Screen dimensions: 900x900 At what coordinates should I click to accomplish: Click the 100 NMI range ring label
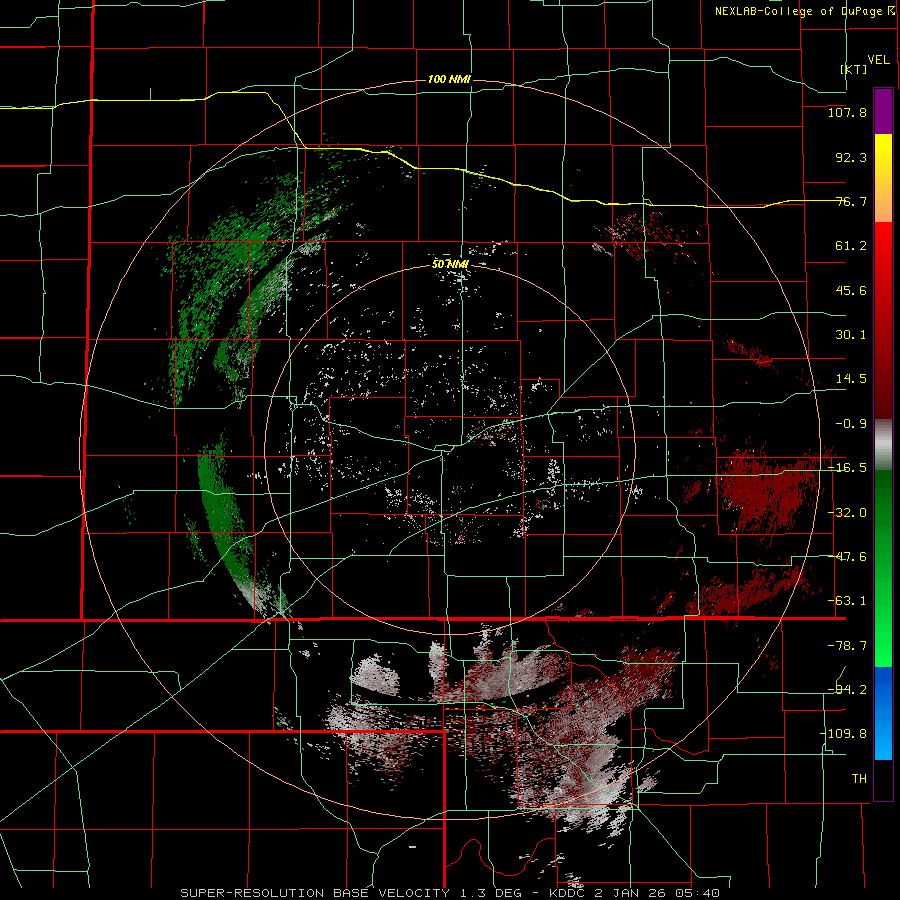pos(449,79)
